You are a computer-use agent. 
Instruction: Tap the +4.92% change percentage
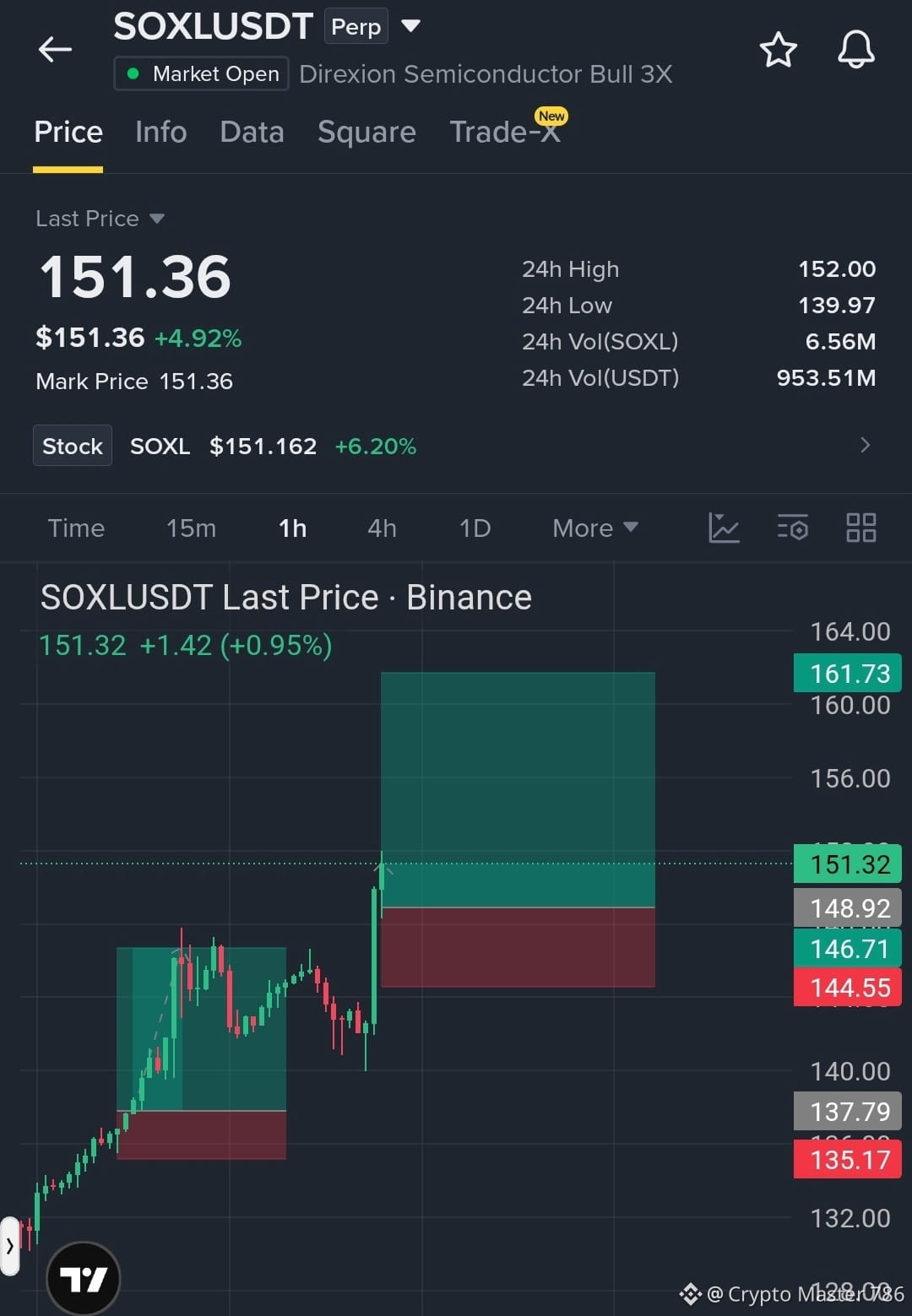(x=198, y=338)
